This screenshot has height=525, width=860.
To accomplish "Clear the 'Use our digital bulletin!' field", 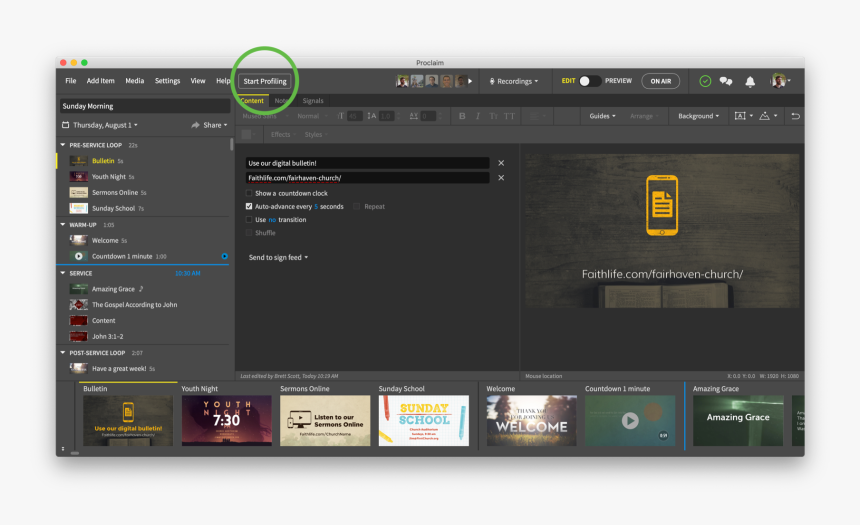I will pos(501,163).
